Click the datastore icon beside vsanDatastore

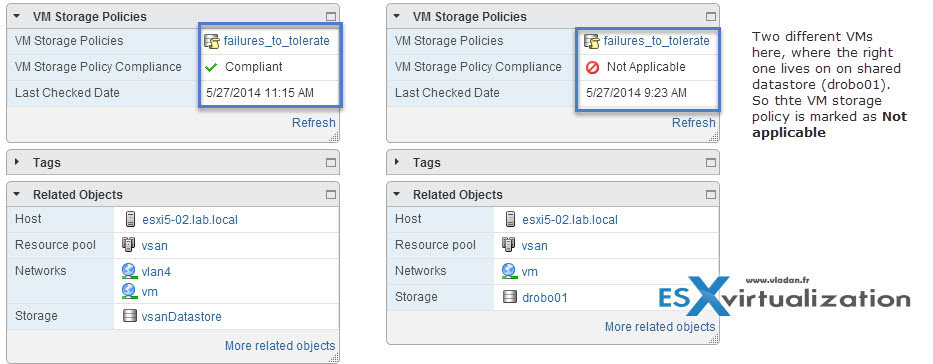129,316
